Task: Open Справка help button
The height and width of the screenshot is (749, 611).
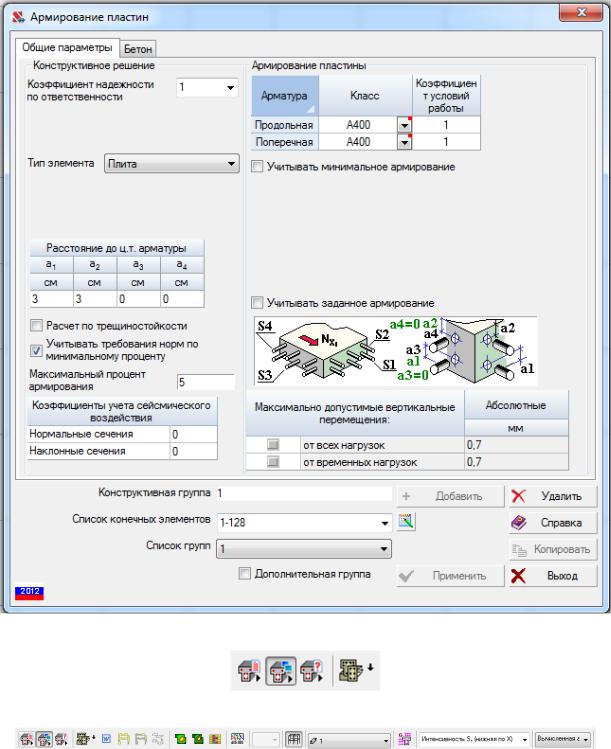Action: click(x=553, y=523)
